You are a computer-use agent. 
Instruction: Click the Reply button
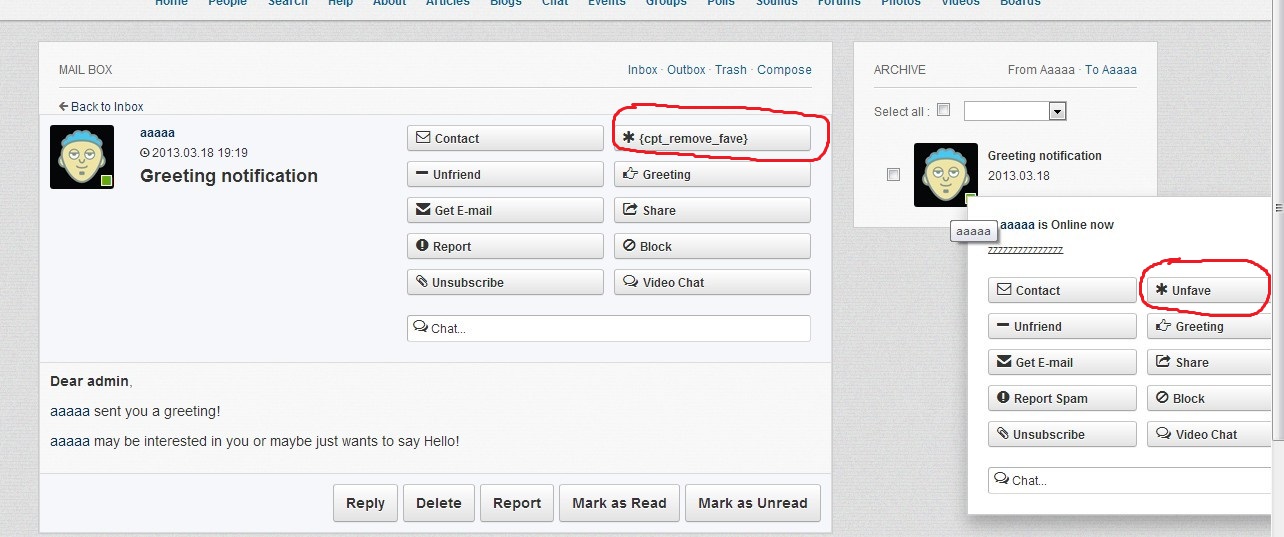tap(365, 503)
